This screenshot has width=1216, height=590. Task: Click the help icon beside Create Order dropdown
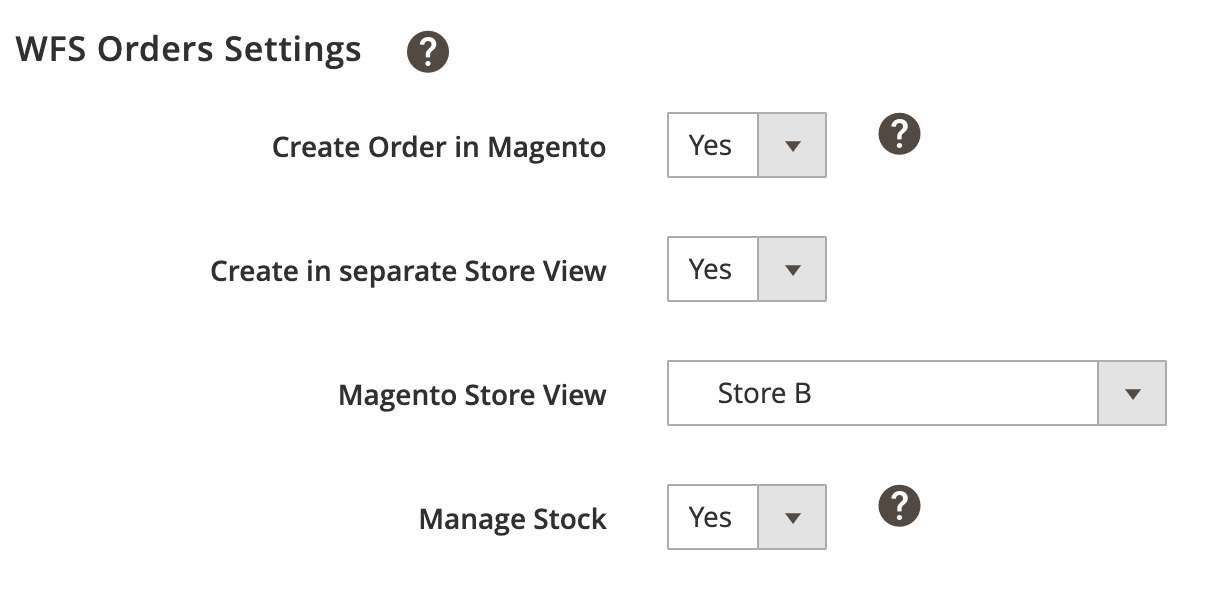pyautogui.click(x=898, y=133)
